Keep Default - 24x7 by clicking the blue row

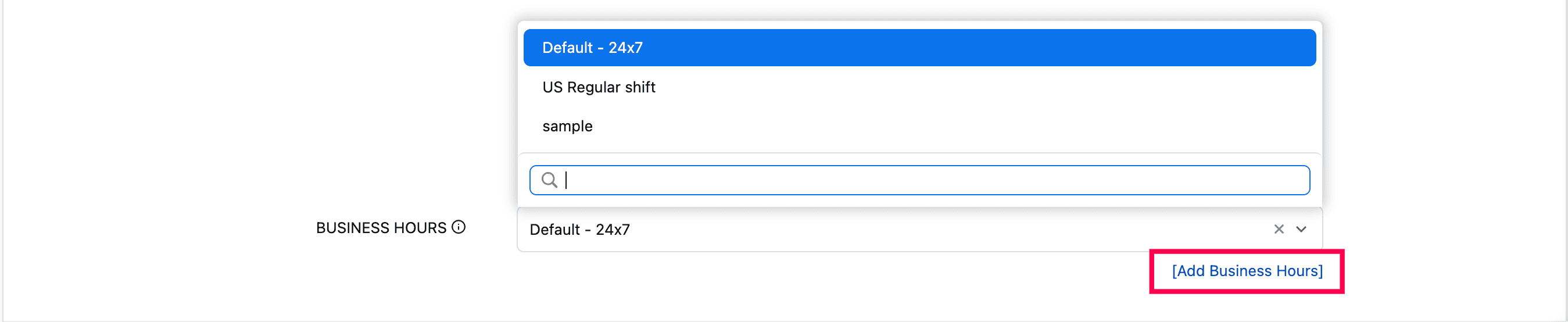pyautogui.click(x=918, y=48)
